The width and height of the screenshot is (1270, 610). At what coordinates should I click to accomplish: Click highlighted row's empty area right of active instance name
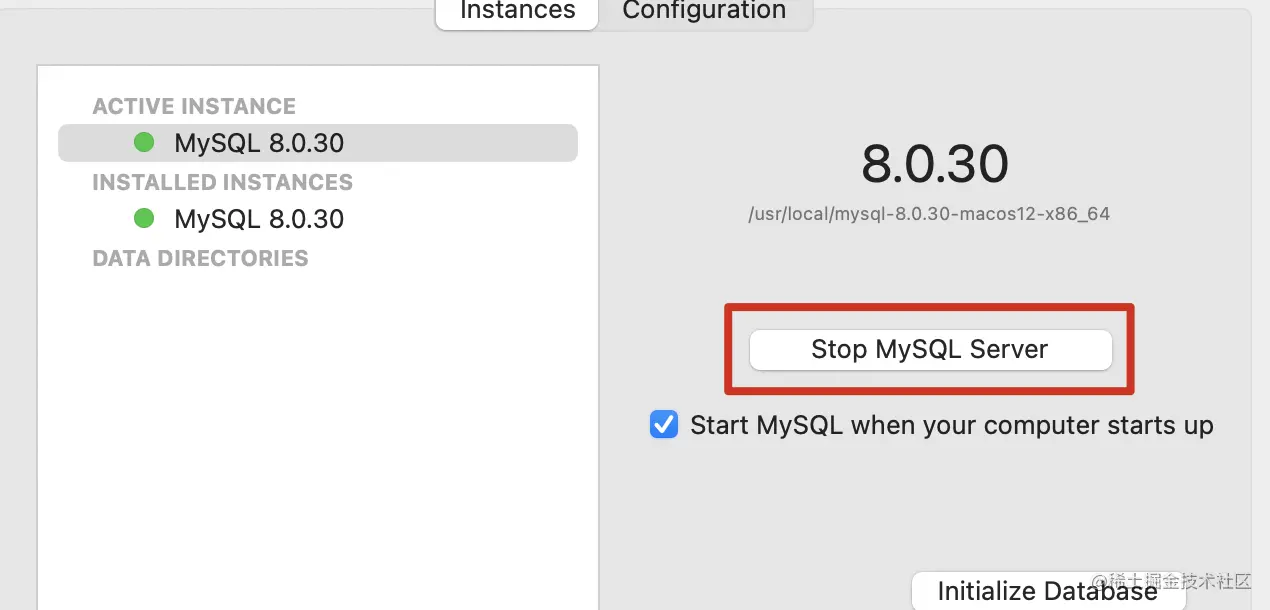coord(460,143)
